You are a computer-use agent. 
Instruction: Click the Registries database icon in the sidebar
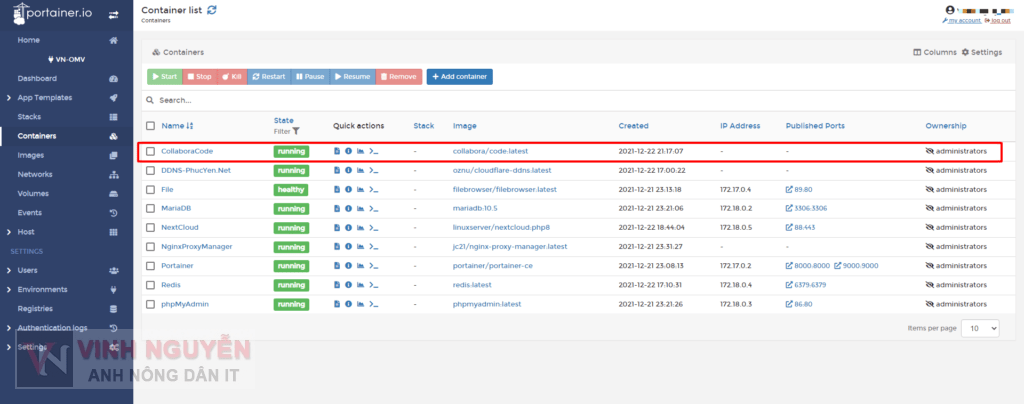pyautogui.click(x=114, y=309)
